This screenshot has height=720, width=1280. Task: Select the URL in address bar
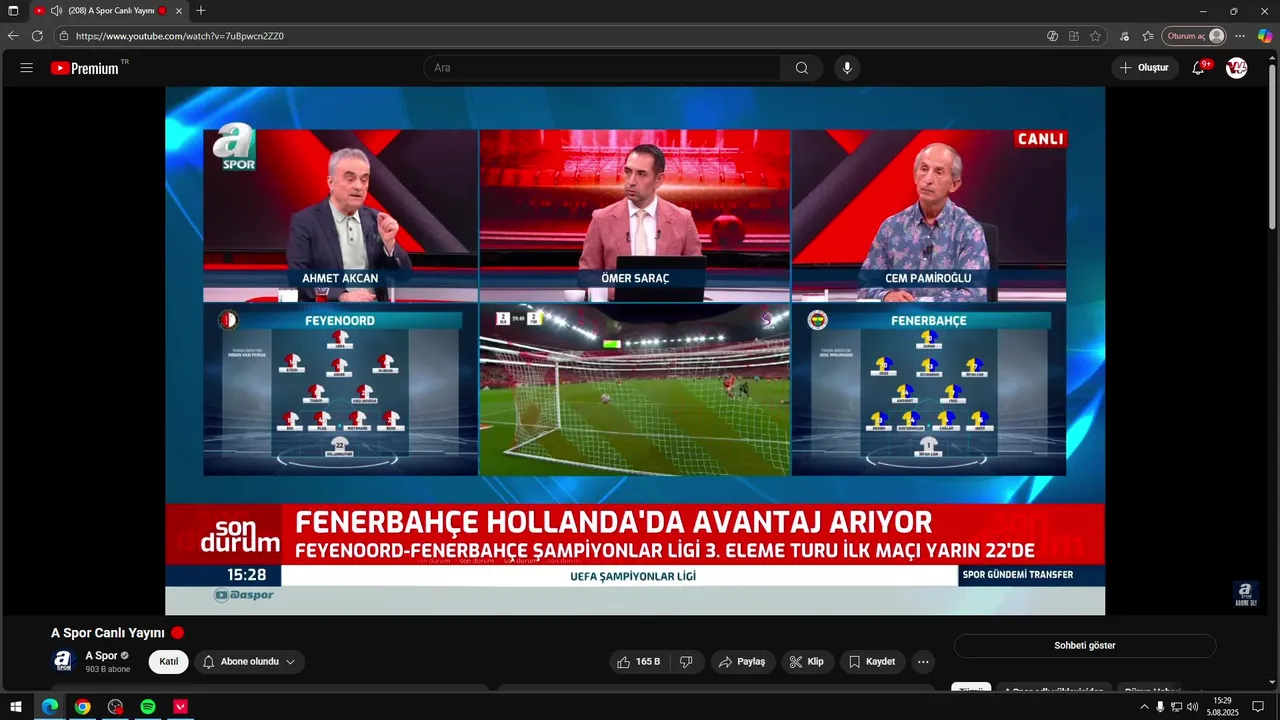pyautogui.click(x=180, y=36)
